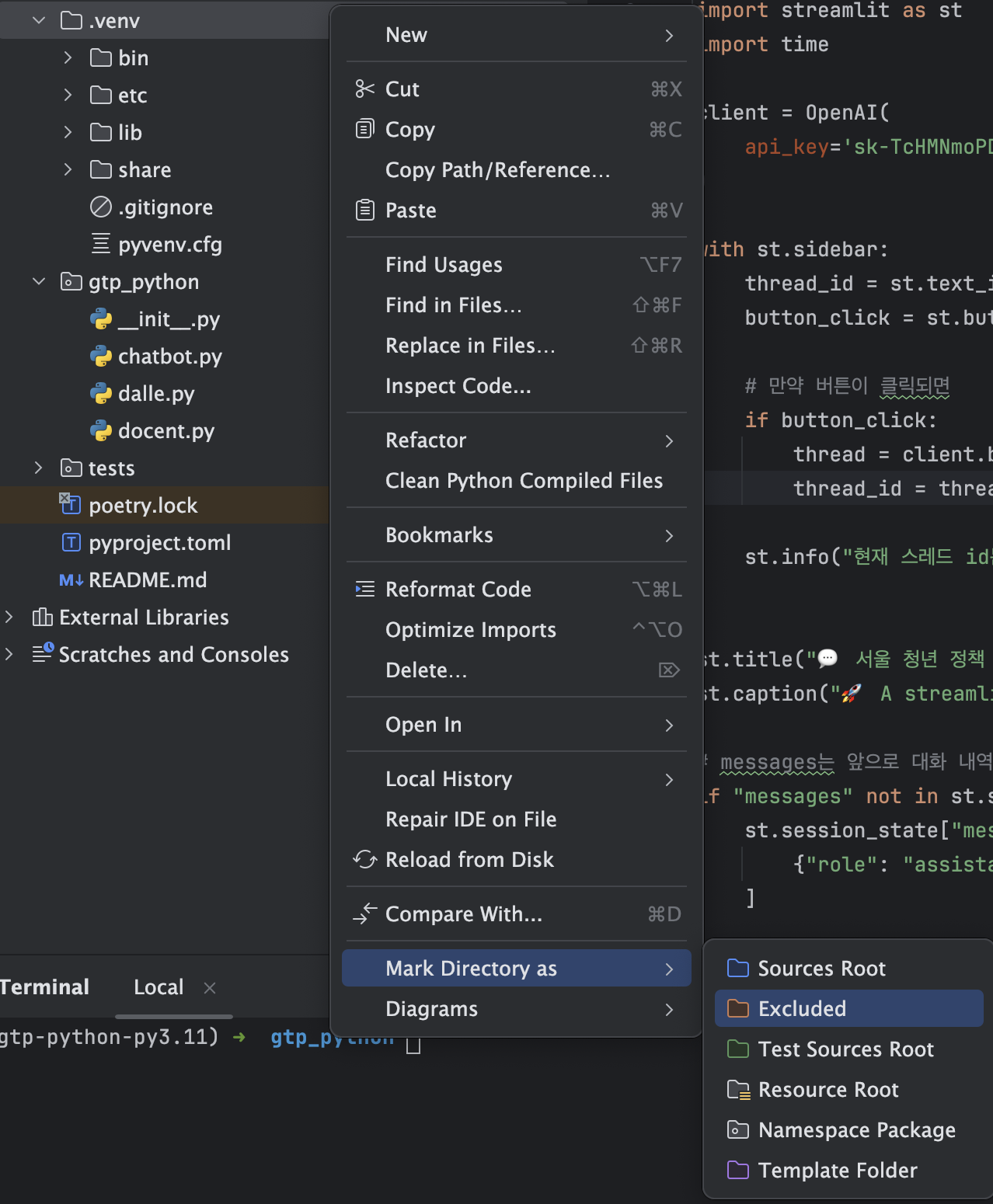Choose Optimize Imports from menu
Image resolution: width=993 pixels, height=1204 pixels.
coord(517,630)
